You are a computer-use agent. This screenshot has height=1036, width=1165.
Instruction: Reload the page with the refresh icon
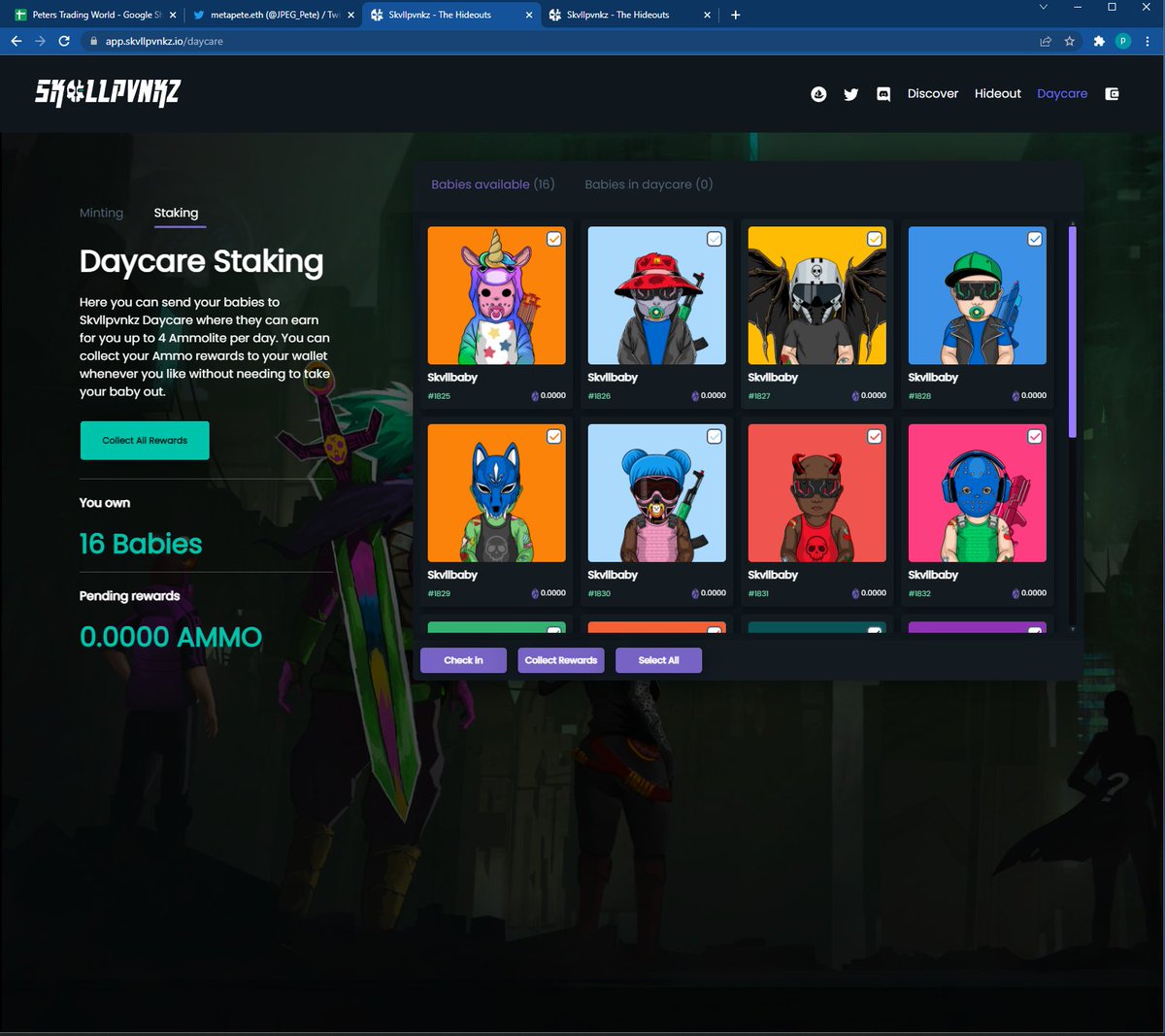pyautogui.click(x=64, y=41)
